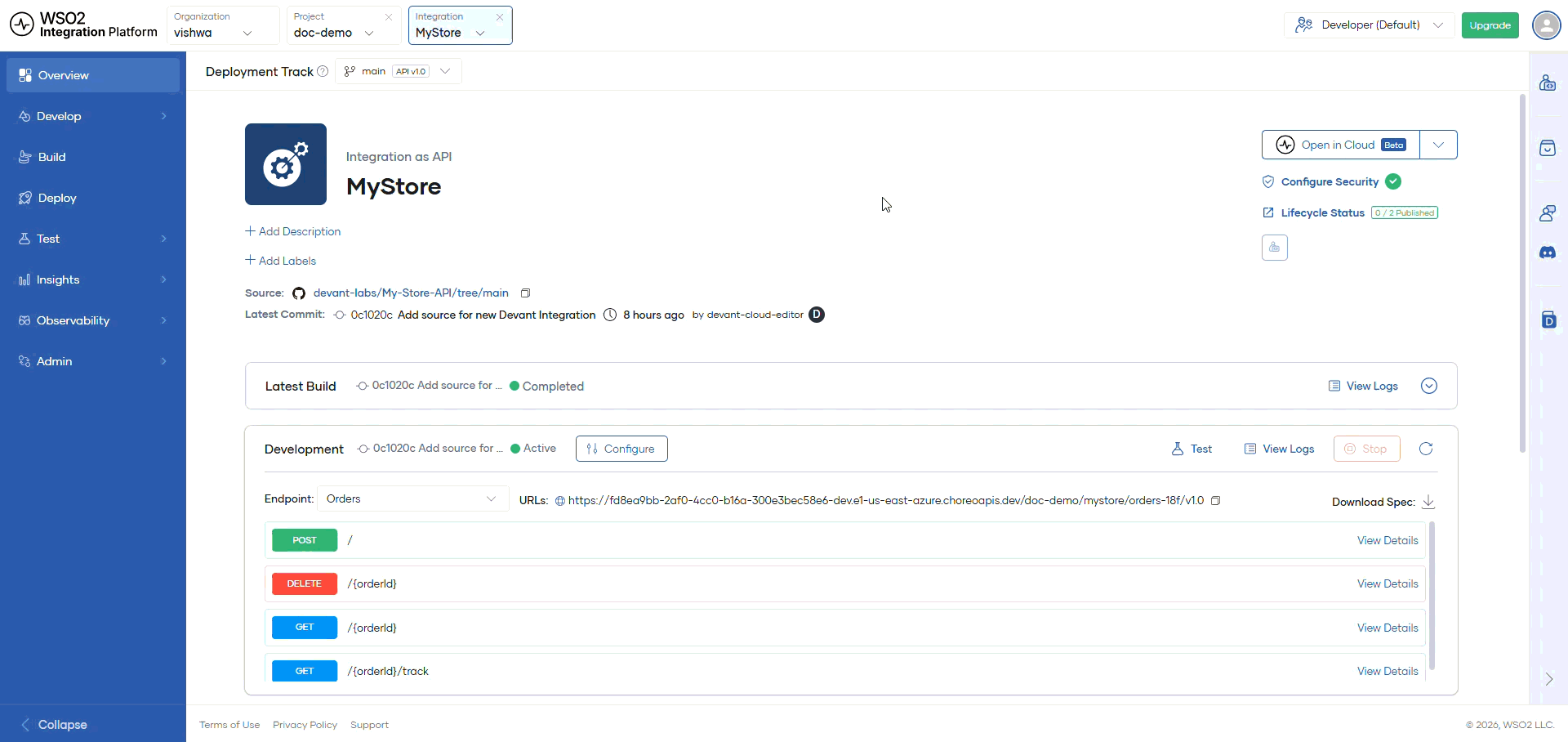
Task: Click the small icon button below Lifecycle Status
Action: [1275, 248]
